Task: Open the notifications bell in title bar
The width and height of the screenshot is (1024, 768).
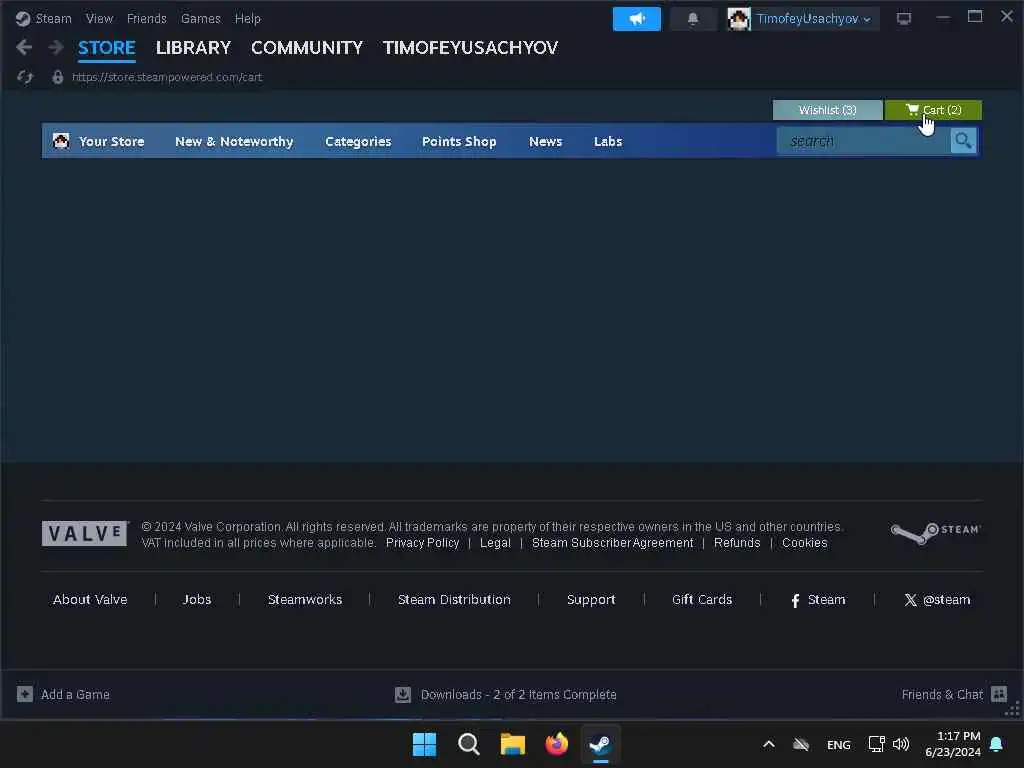Action: (693, 19)
